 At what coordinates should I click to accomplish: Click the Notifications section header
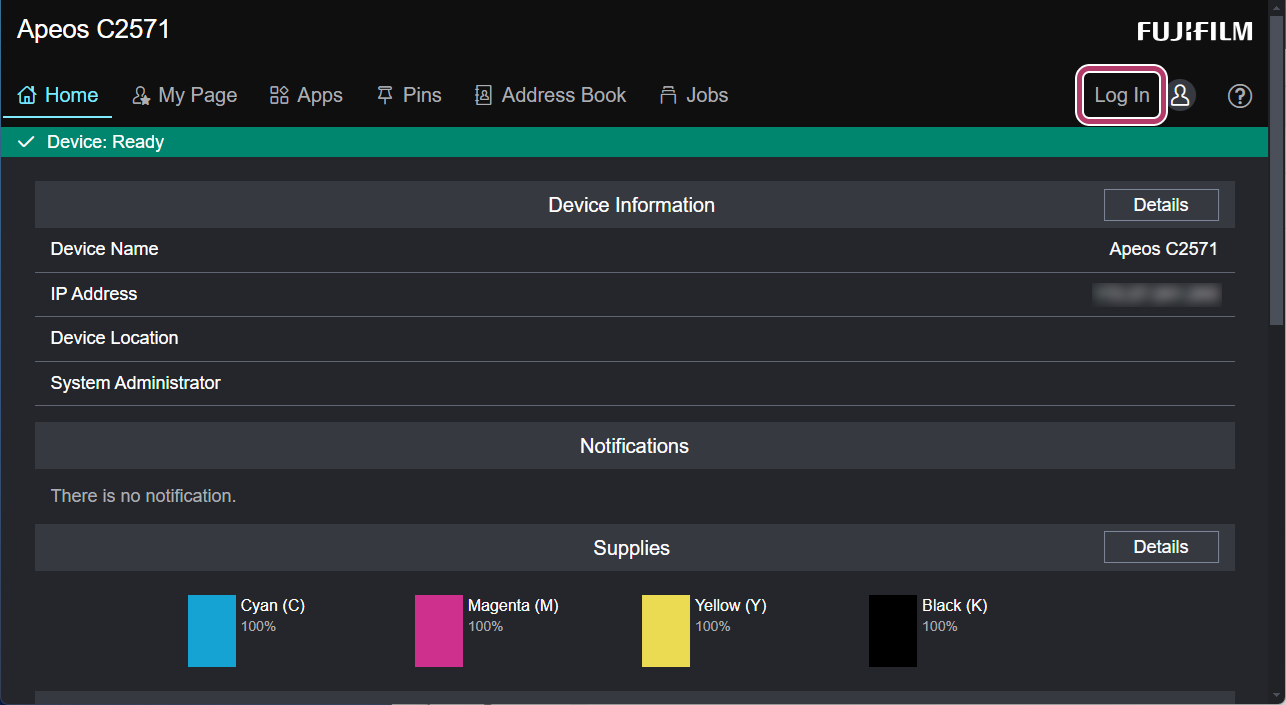635,446
